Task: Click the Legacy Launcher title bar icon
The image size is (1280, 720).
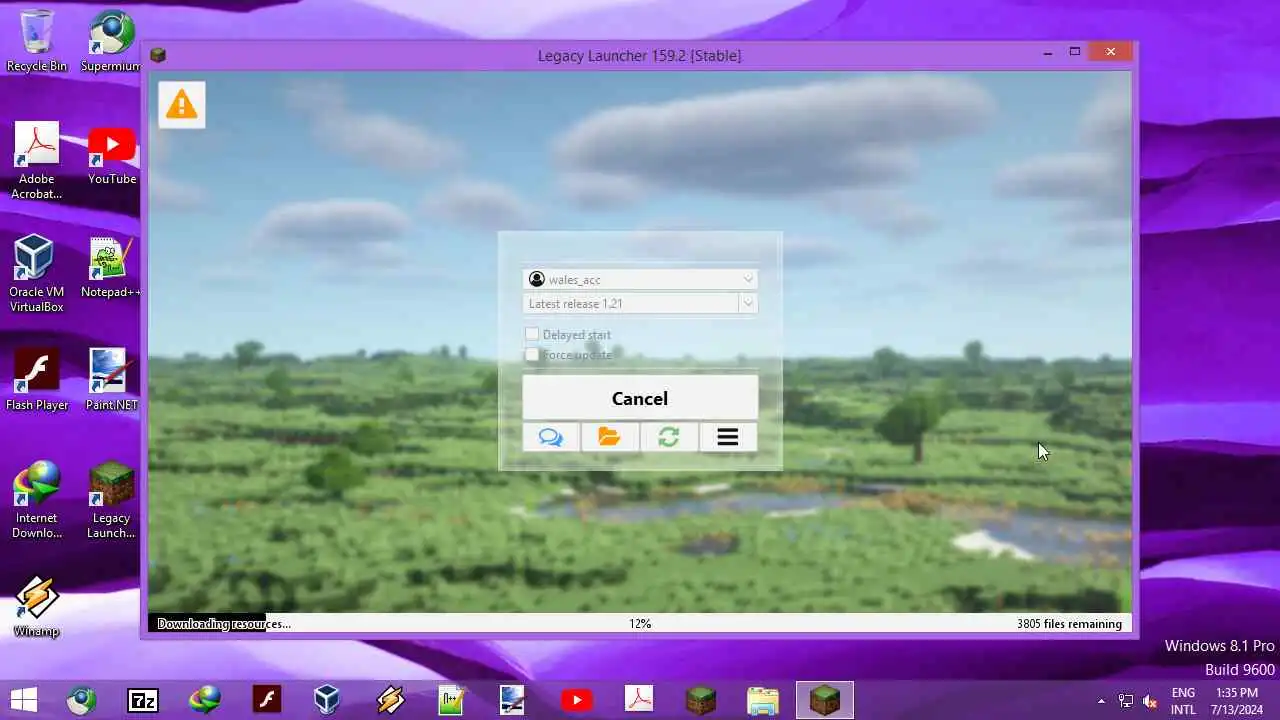Action: 158,55
